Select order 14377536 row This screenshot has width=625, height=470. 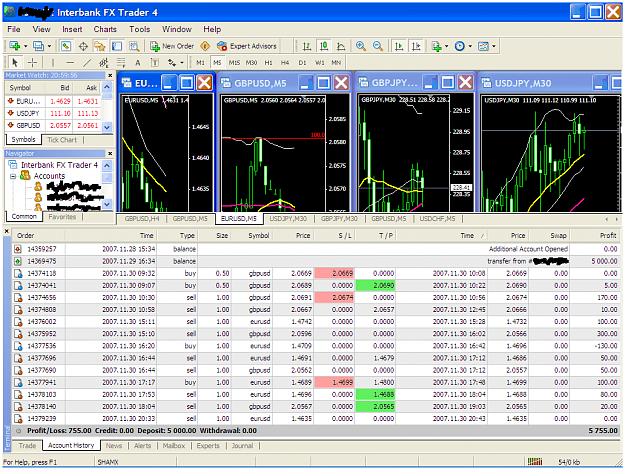[316, 346]
